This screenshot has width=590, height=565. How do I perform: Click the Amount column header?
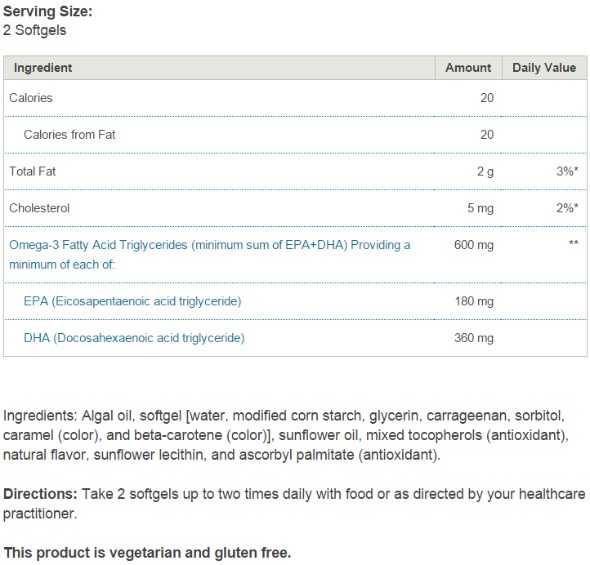coord(468,68)
